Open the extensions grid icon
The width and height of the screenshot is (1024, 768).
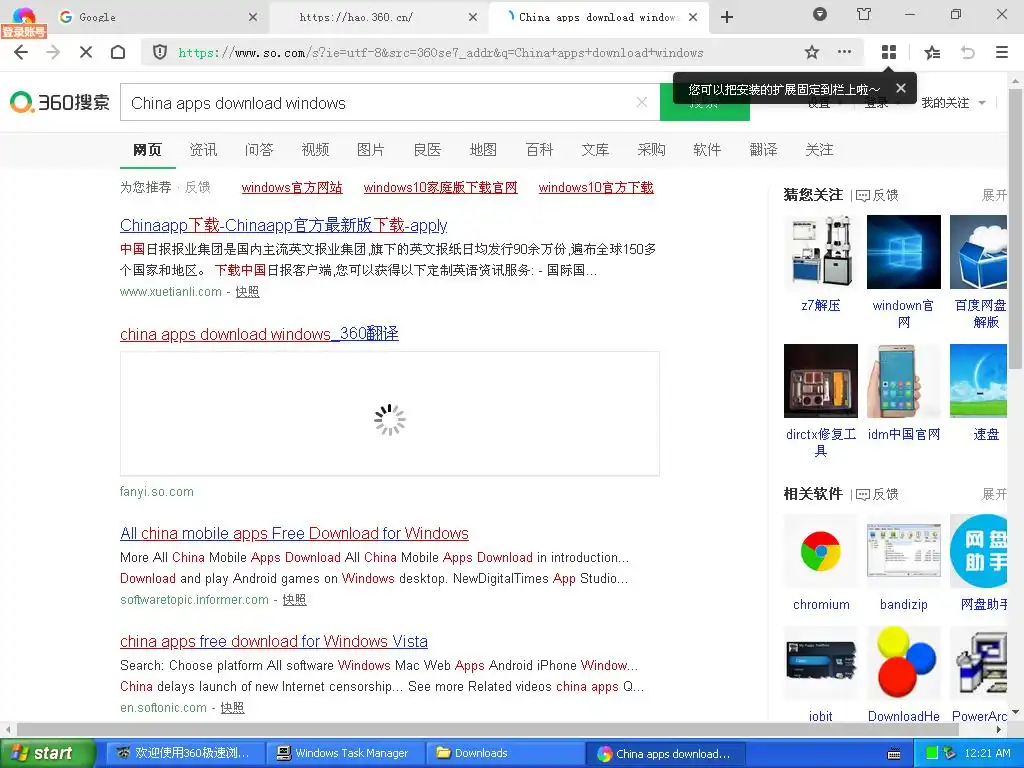pos(889,52)
